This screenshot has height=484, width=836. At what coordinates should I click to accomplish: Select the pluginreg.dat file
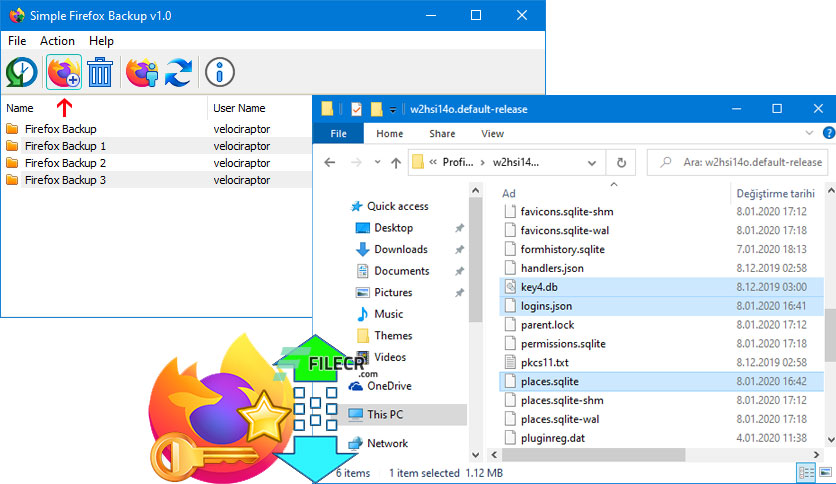tap(661, 438)
